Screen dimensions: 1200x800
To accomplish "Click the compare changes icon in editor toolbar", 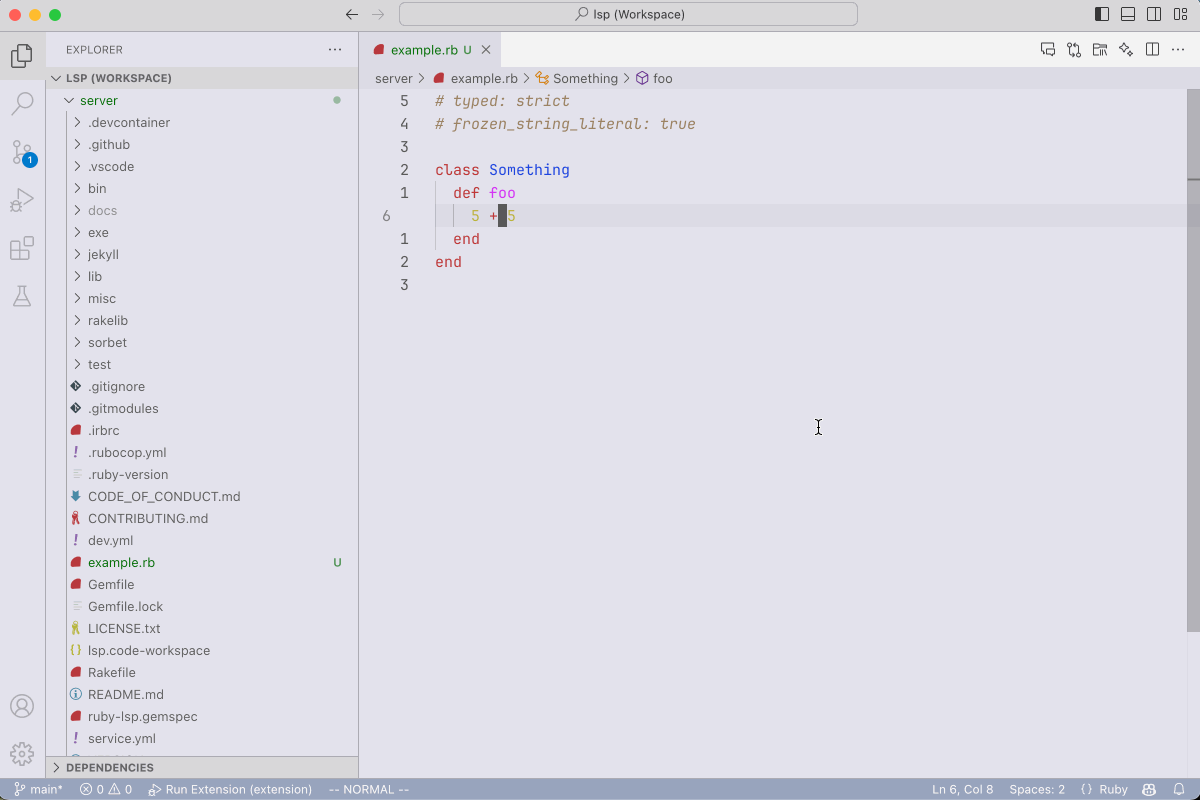I will [1074, 49].
